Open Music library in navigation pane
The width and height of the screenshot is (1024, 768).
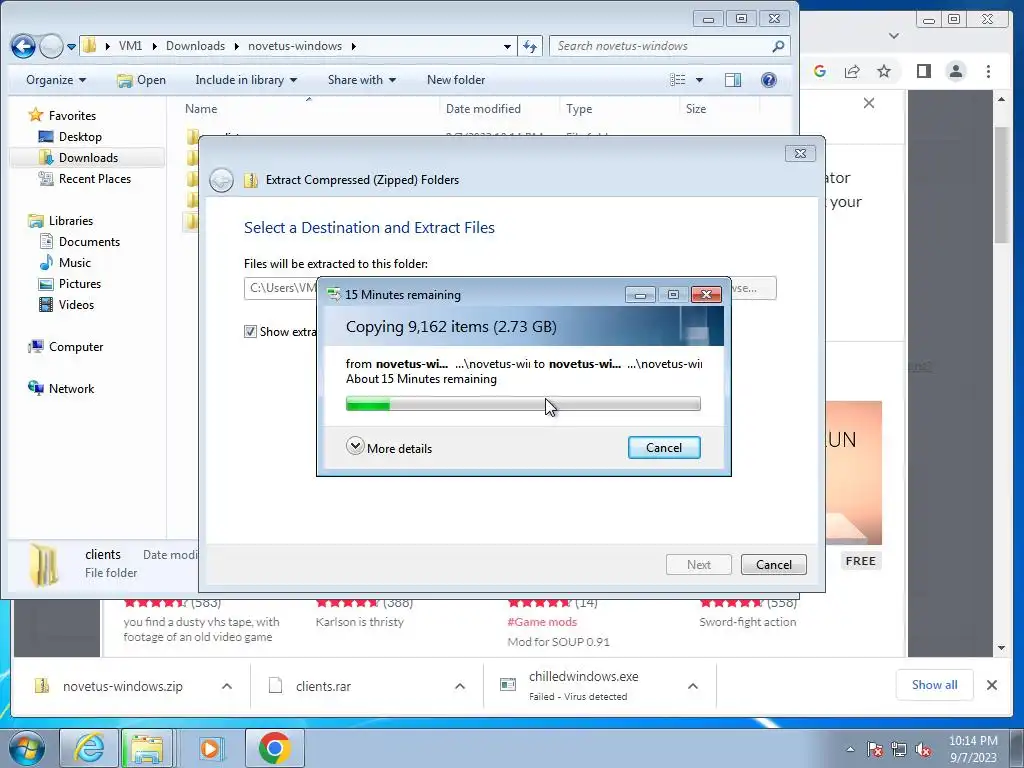74,263
